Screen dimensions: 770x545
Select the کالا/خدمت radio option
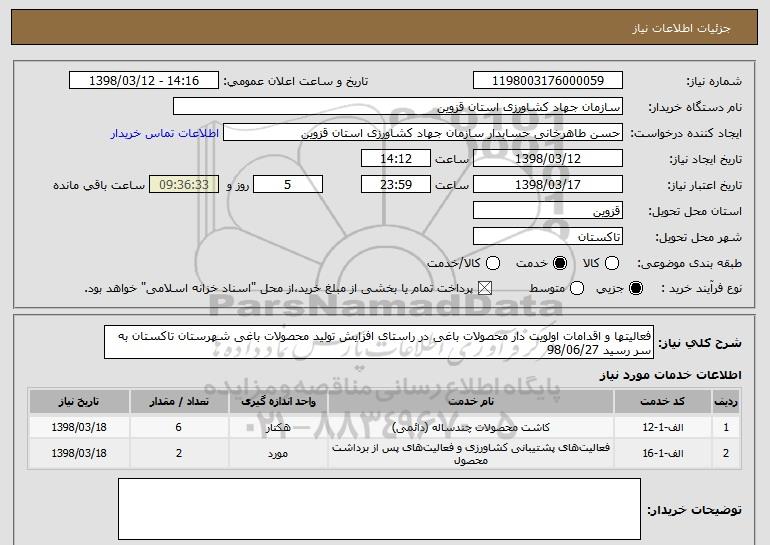coord(493,263)
